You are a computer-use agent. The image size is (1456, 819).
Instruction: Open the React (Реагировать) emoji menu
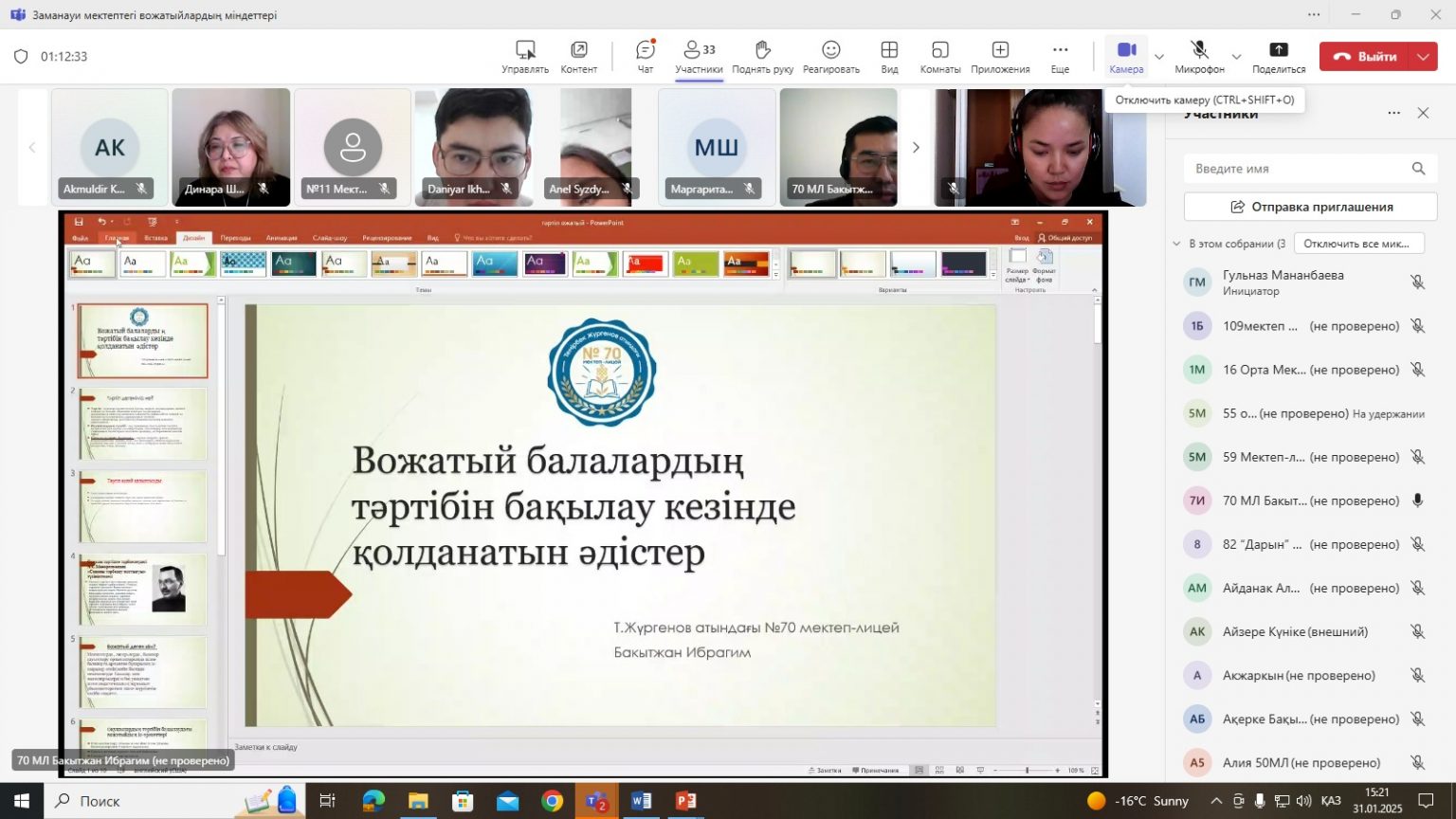click(830, 56)
